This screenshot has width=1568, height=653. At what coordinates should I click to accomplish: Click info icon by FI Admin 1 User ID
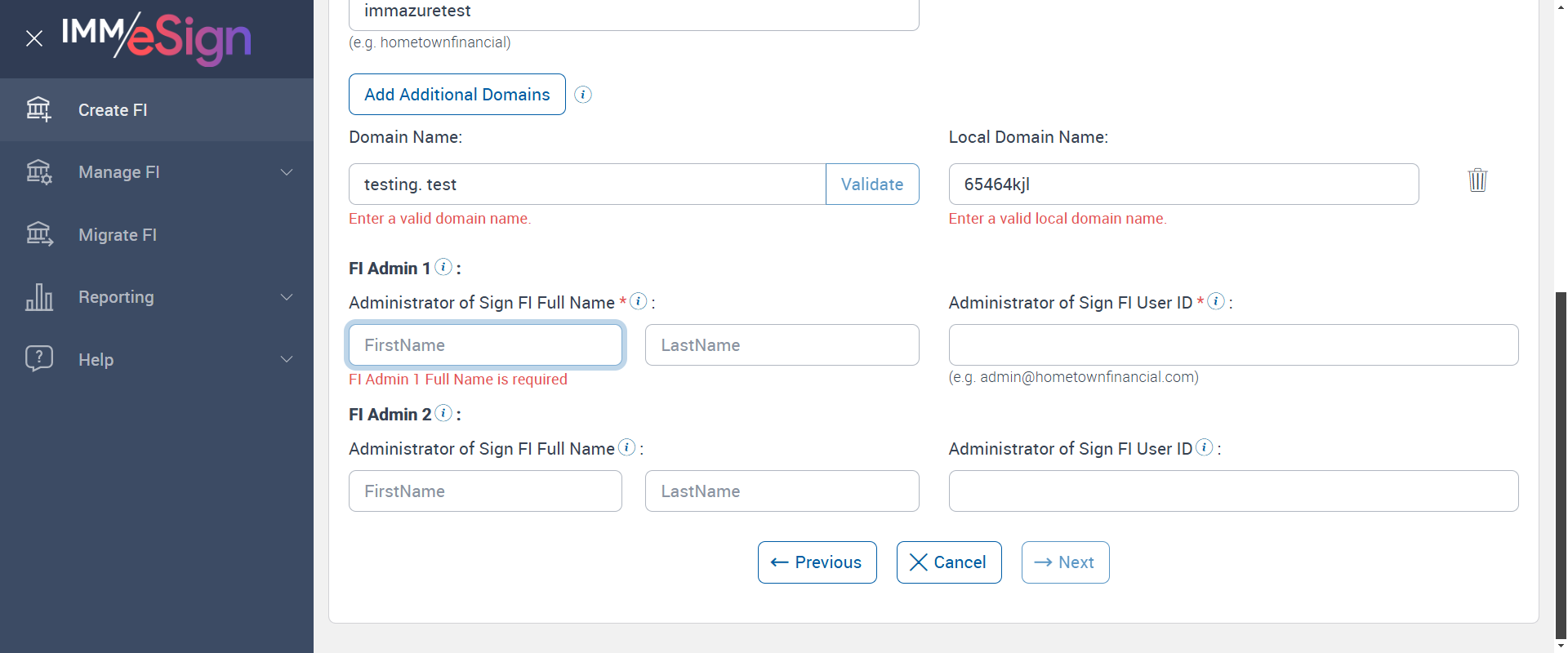[1216, 301]
